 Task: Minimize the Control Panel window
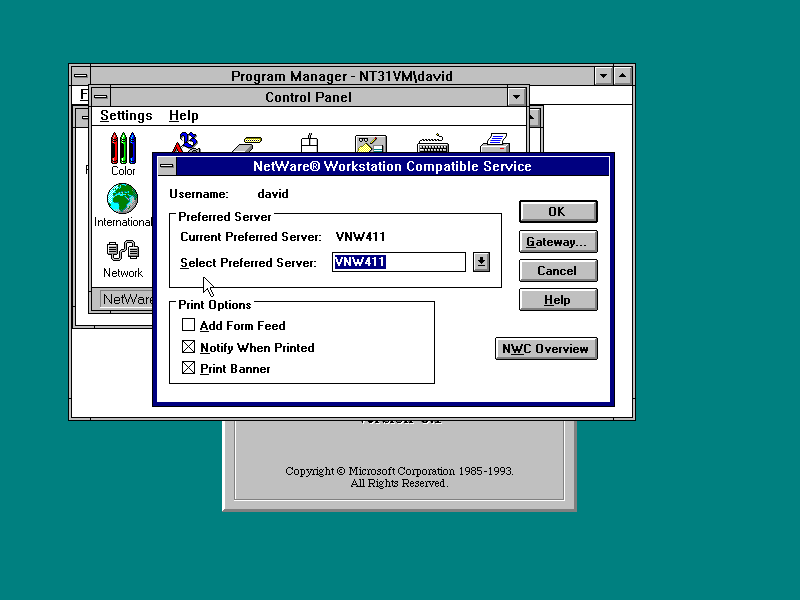click(516, 97)
